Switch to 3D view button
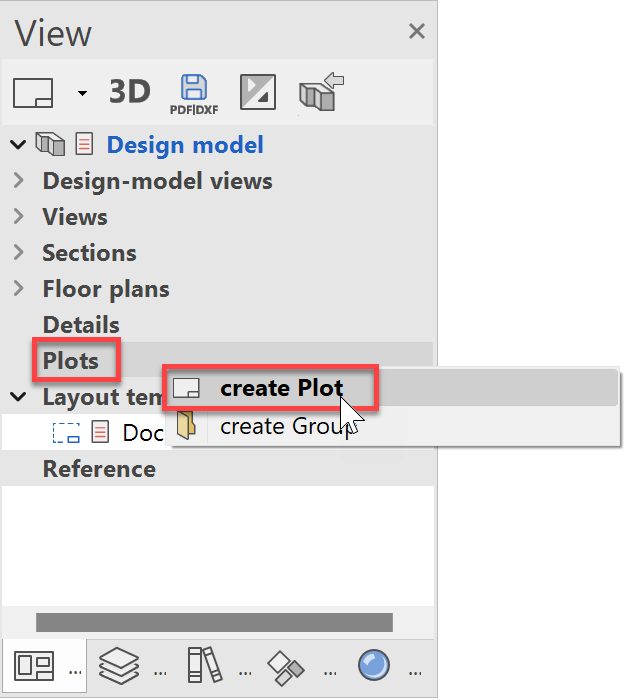This screenshot has width=624, height=700. 129,92
